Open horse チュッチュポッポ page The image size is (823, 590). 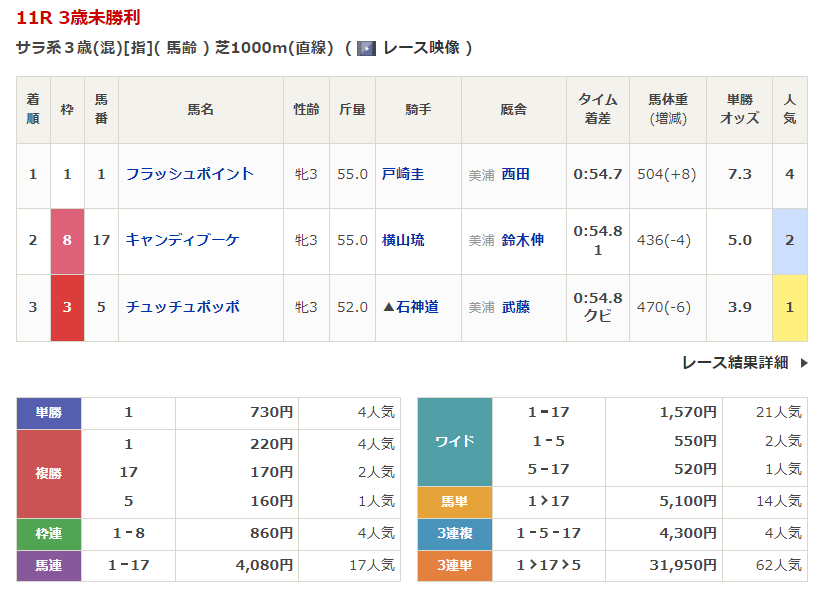coord(183,307)
